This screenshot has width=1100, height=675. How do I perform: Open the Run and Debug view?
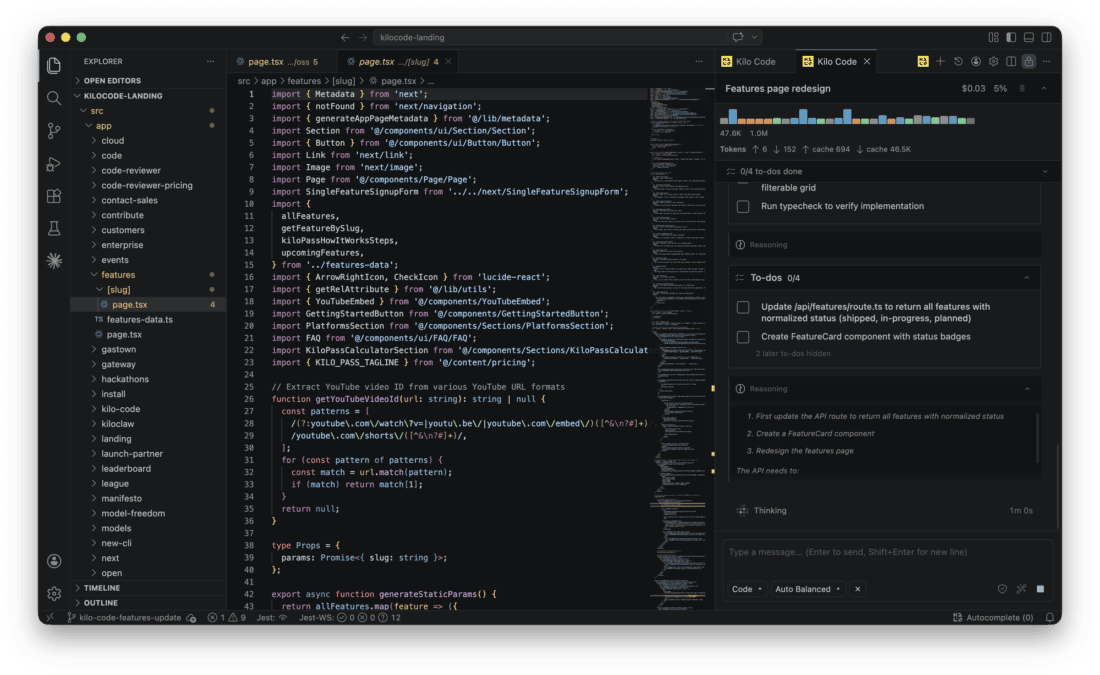53,163
